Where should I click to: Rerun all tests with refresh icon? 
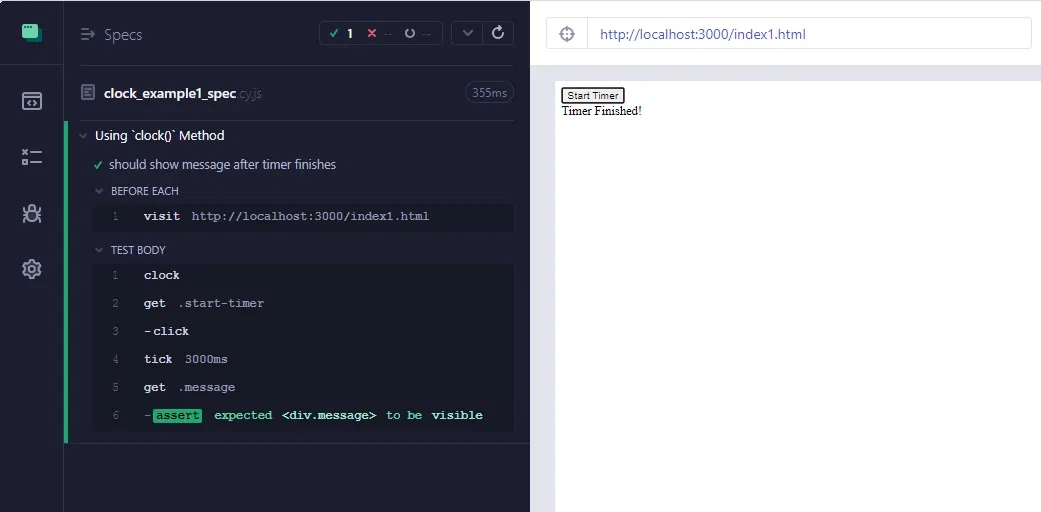click(498, 33)
